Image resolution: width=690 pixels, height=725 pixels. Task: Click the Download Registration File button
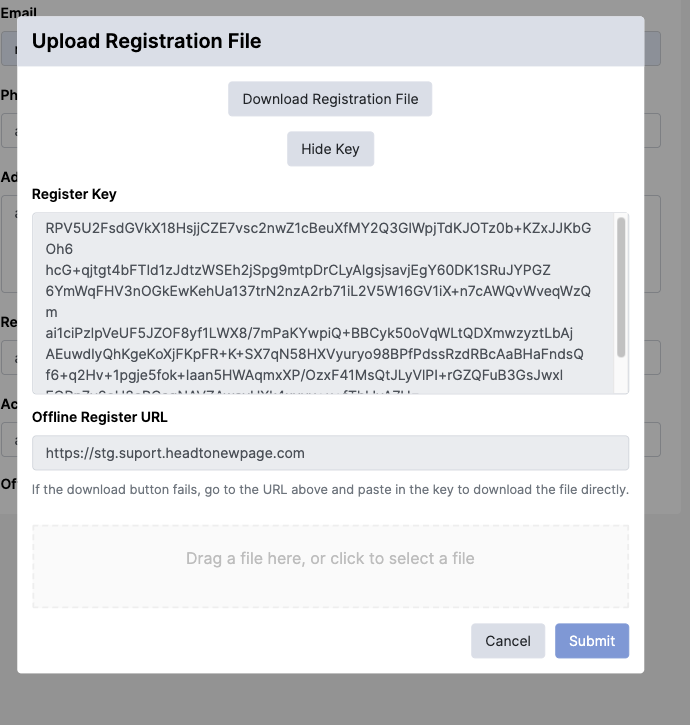(x=330, y=99)
